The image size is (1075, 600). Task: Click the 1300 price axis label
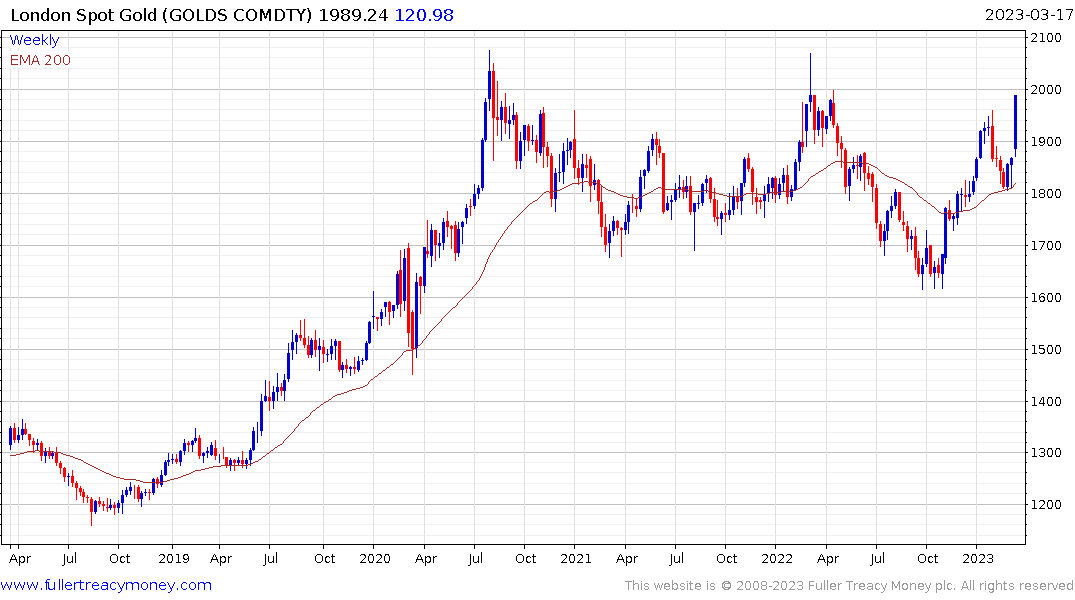coord(1046,453)
